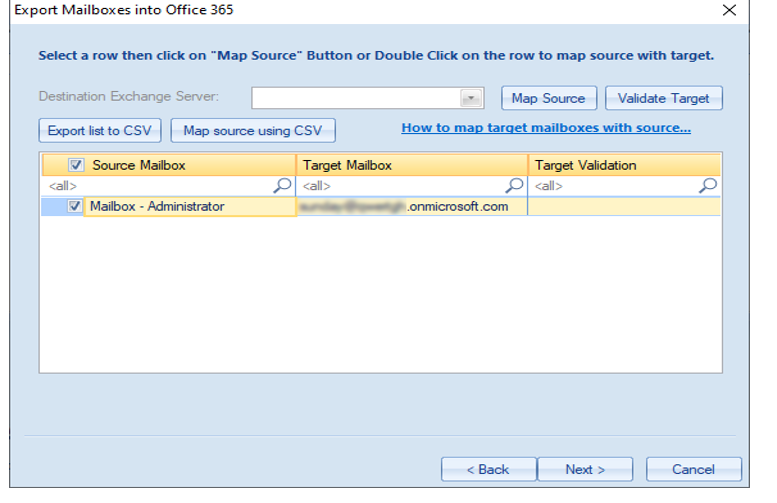Proceed with the Next > button
Viewport: 777px width, 503px height.
coord(585,469)
